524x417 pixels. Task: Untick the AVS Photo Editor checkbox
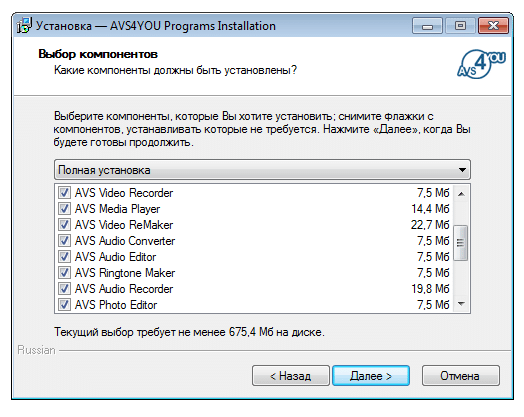coord(64,305)
